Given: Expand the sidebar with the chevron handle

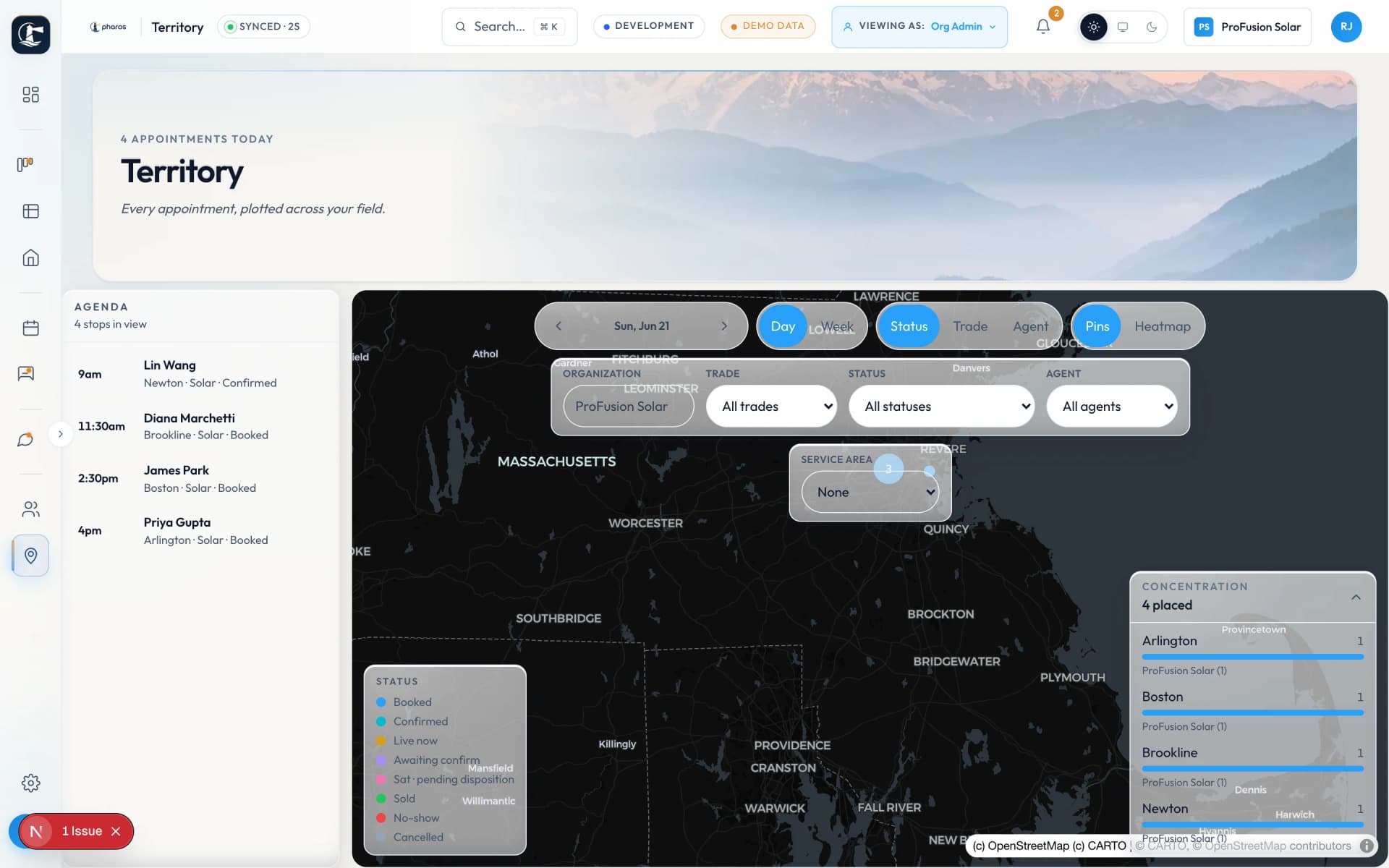Looking at the screenshot, I should (61, 434).
